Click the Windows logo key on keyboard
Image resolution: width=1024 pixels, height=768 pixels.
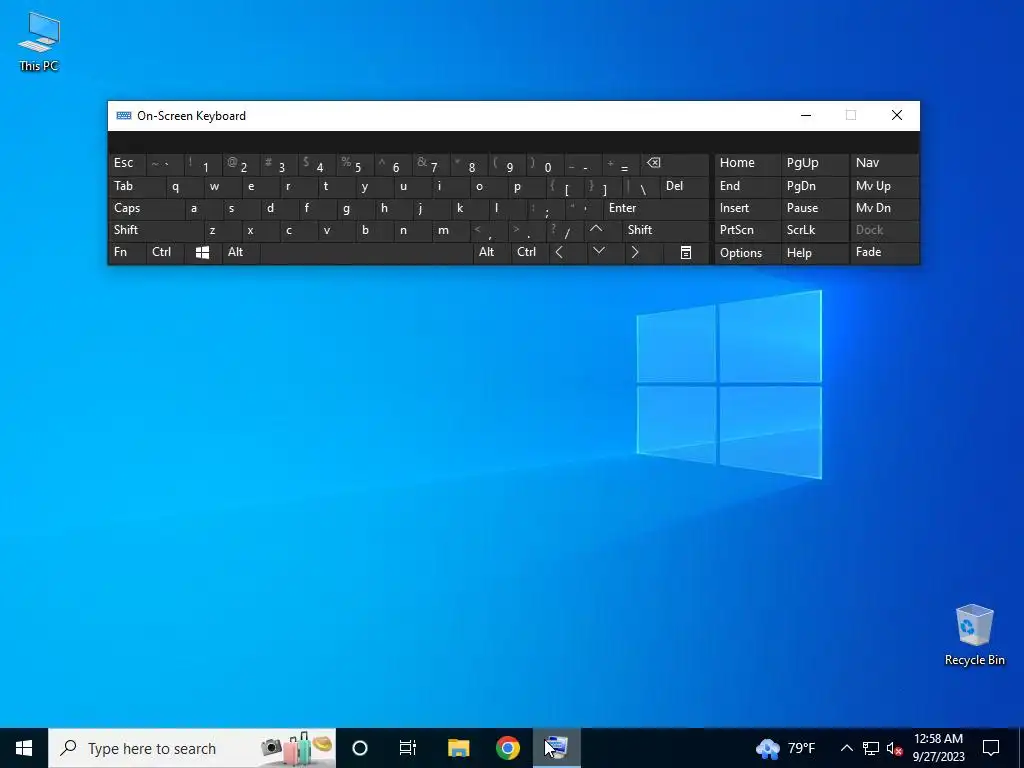click(x=202, y=253)
